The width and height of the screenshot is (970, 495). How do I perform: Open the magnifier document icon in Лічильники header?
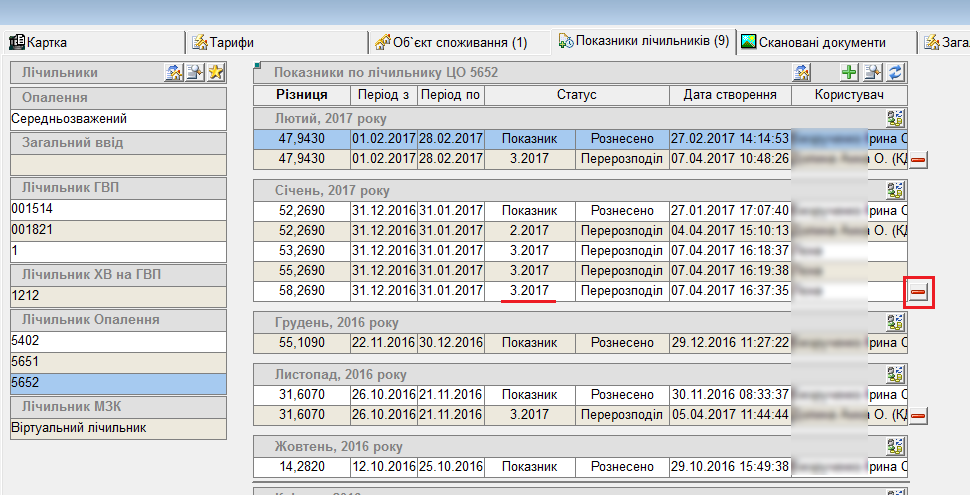pyautogui.click(x=195, y=72)
